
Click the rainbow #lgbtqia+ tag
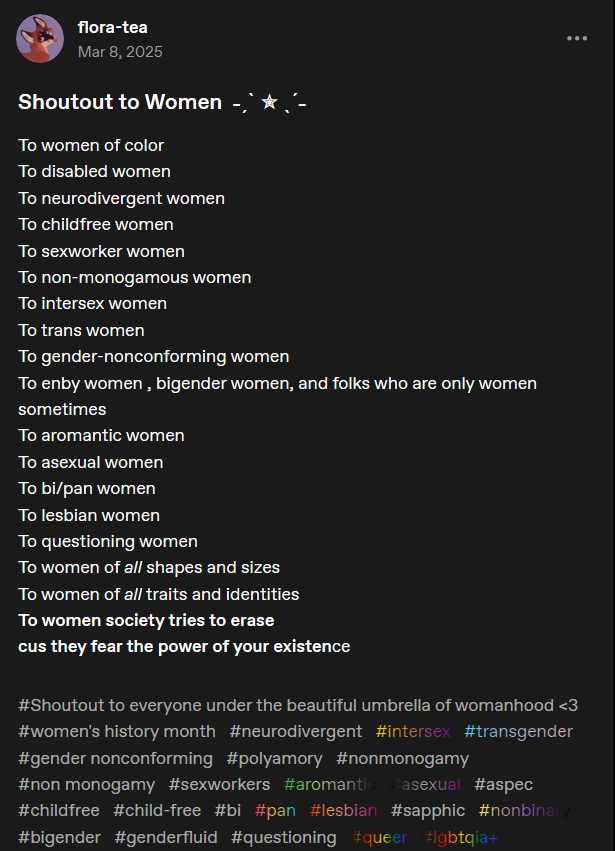point(461,838)
